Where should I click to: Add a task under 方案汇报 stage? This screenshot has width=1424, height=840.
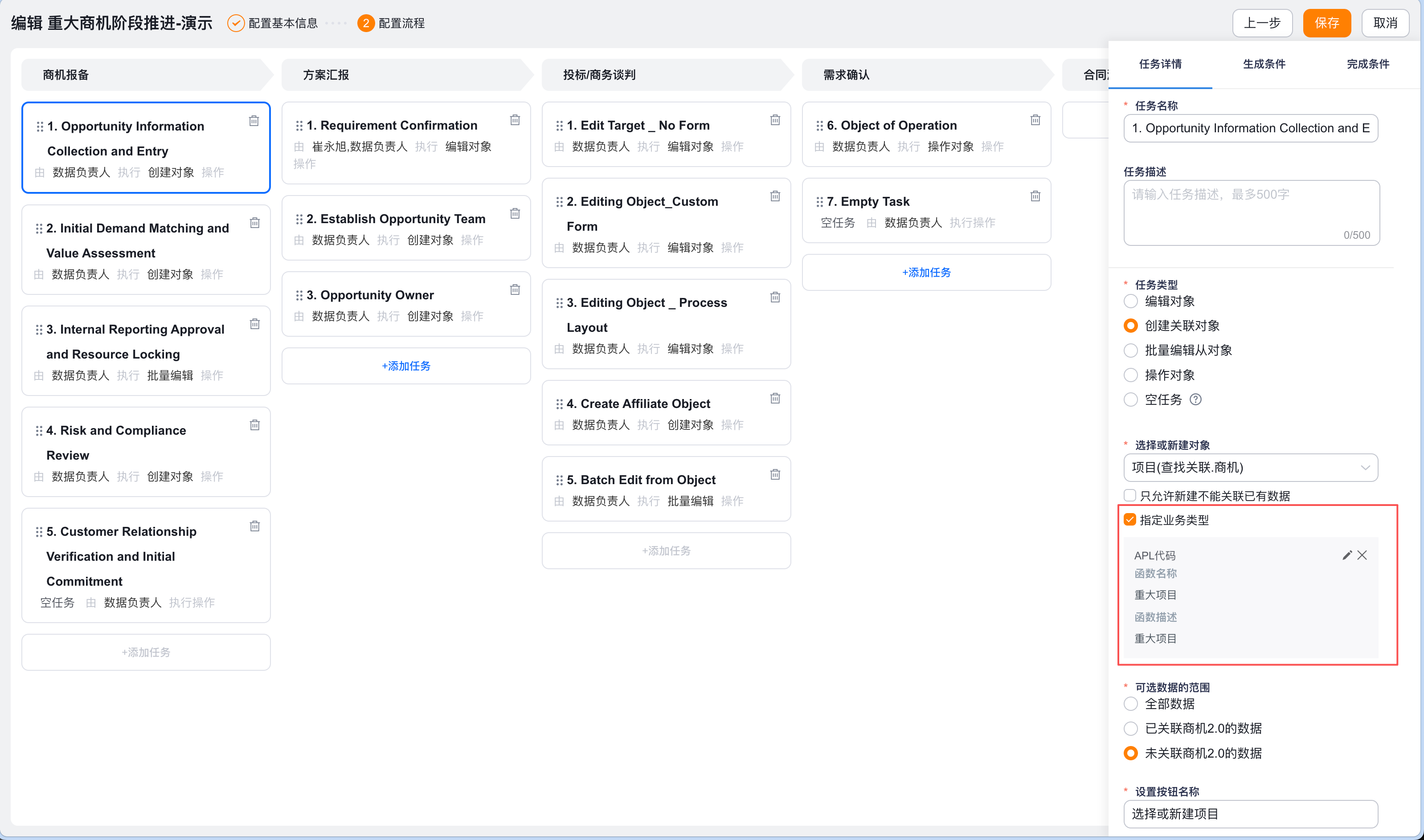pos(406,366)
